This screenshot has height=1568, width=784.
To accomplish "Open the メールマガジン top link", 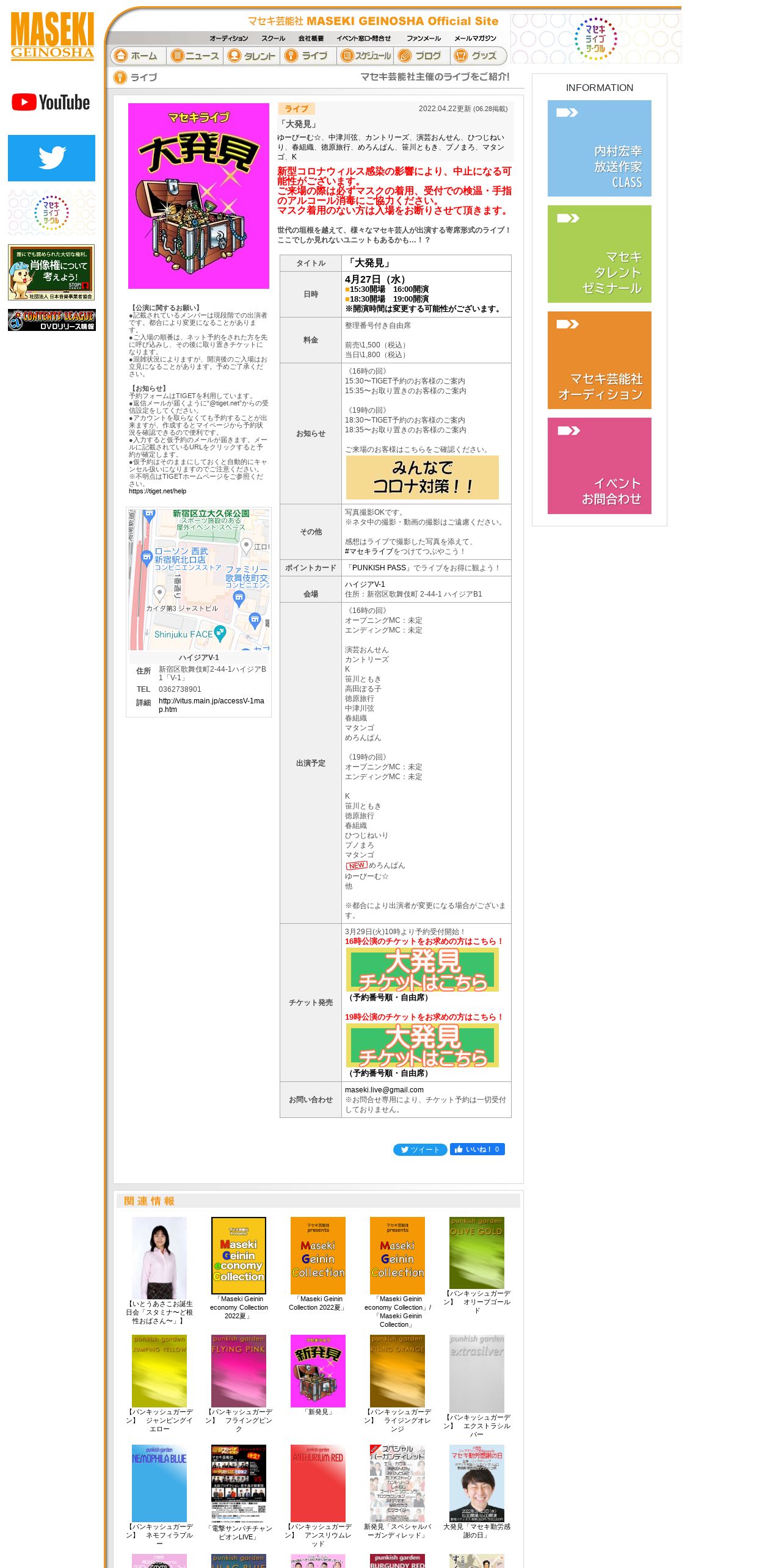I will pyautogui.click(x=475, y=38).
